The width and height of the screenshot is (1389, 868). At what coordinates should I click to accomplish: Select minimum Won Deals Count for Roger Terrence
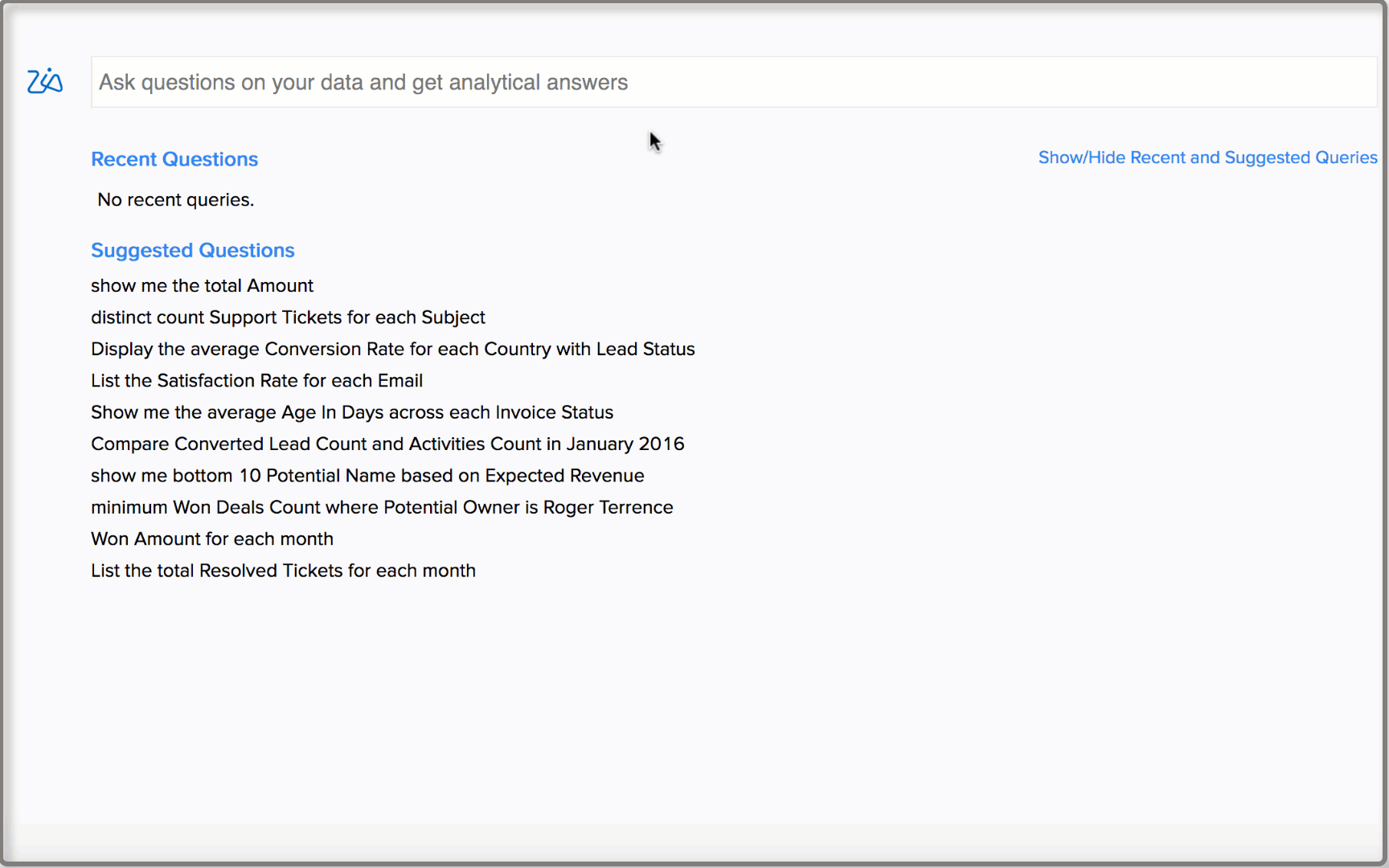(x=382, y=506)
